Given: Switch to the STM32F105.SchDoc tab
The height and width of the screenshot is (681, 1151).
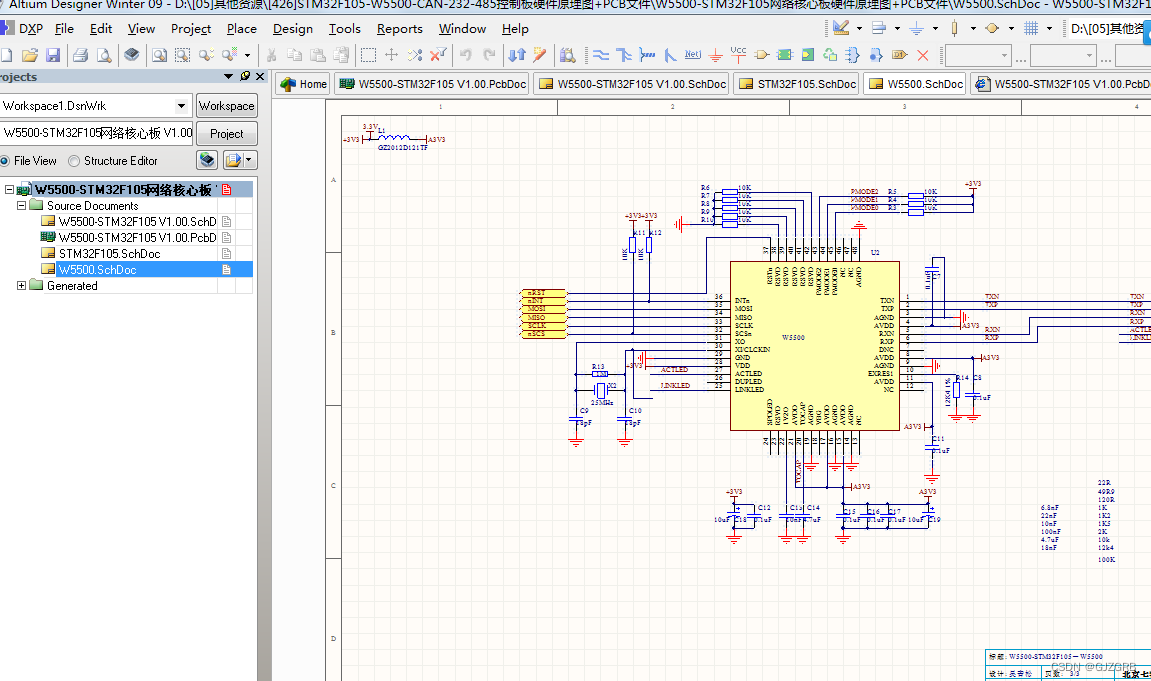Looking at the screenshot, I should [796, 84].
